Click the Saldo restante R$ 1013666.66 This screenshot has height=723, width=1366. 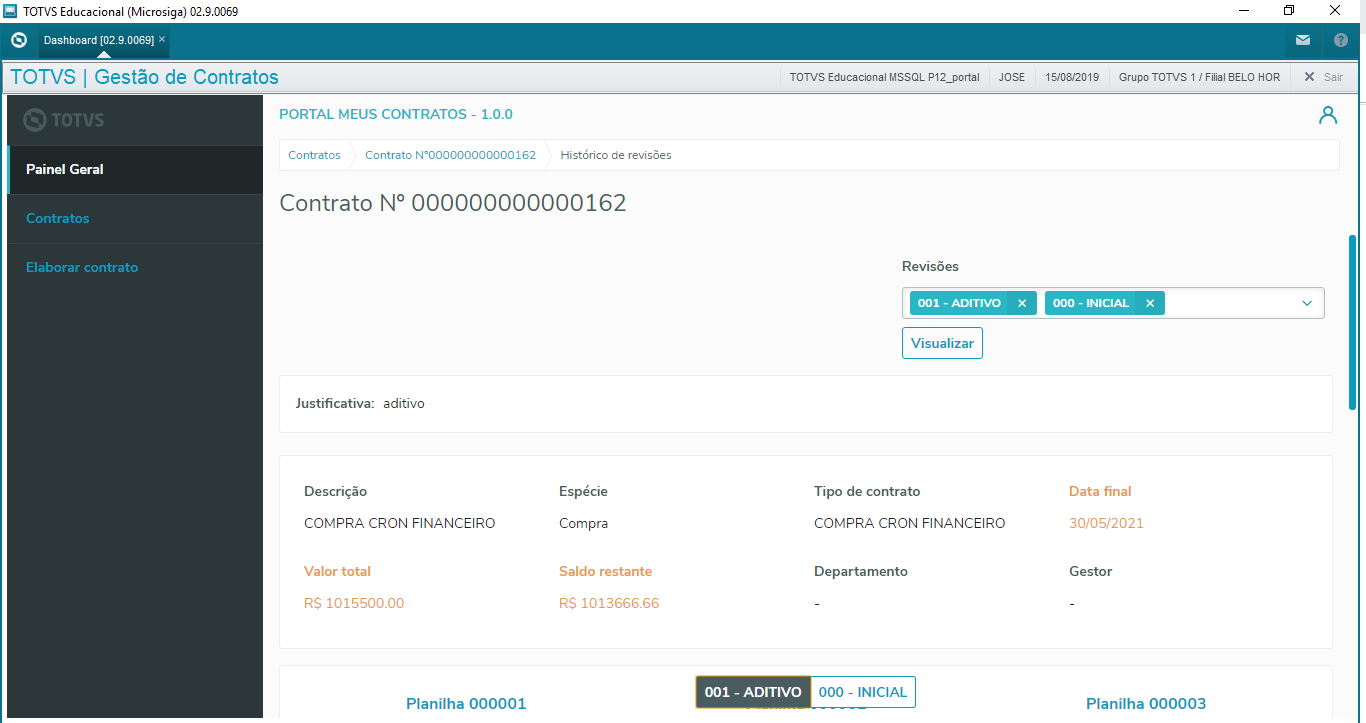(x=609, y=603)
